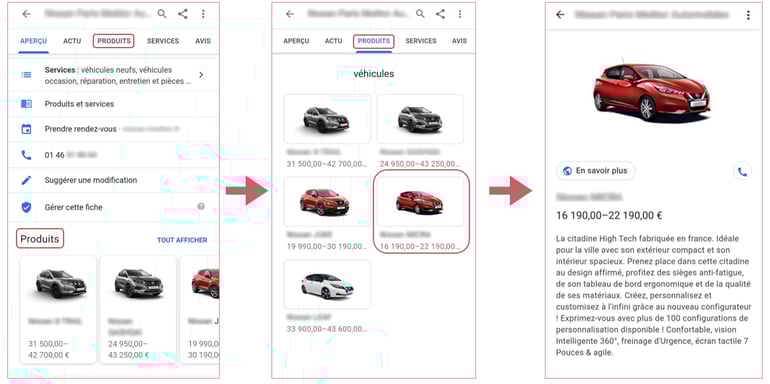Image resolution: width=770 pixels, height=384 pixels.
Task: Open search in the middle phone screen
Action: pyautogui.click(x=420, y=14)
